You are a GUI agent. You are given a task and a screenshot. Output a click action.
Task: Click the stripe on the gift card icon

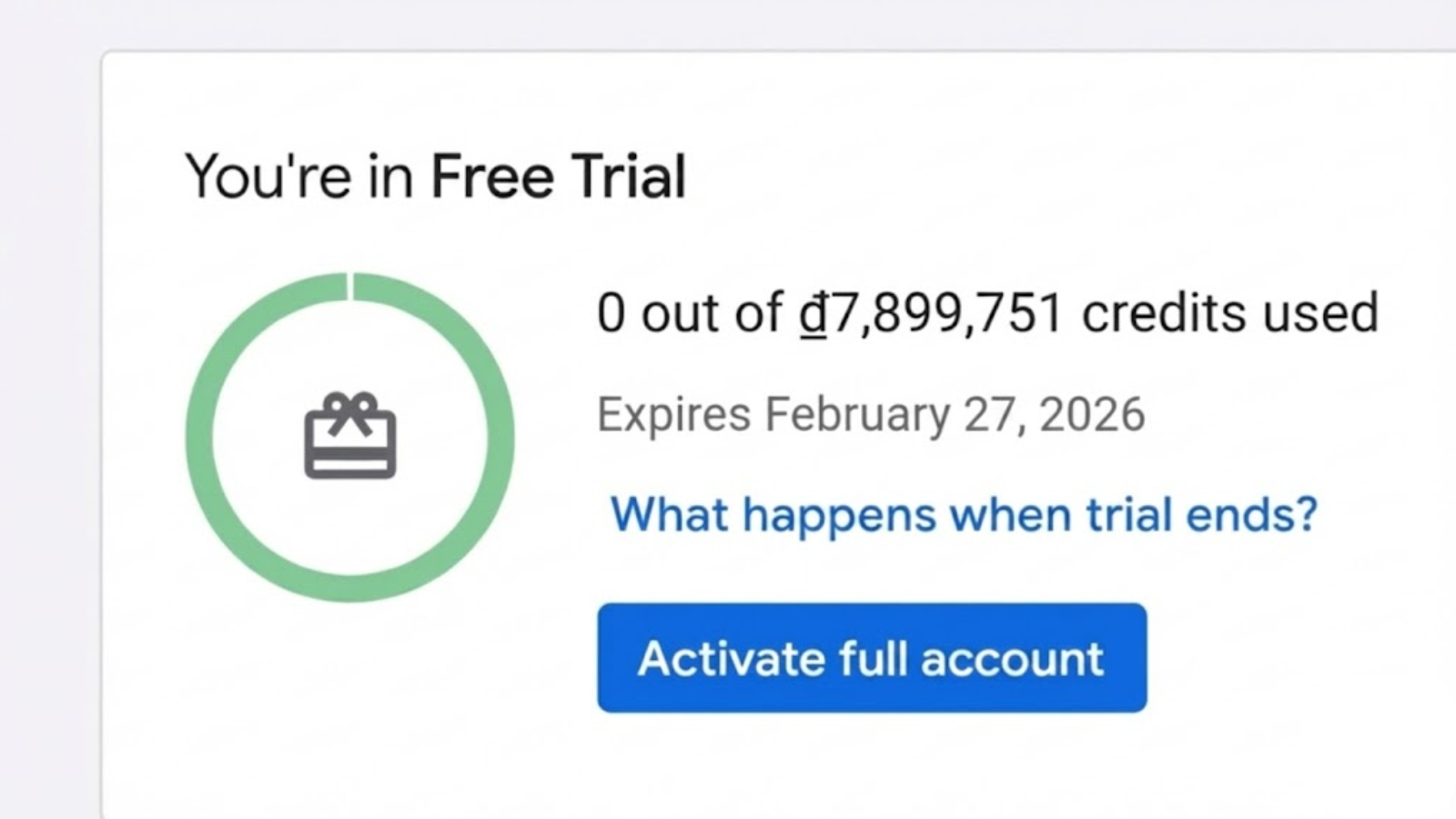[x=350, y=454]
